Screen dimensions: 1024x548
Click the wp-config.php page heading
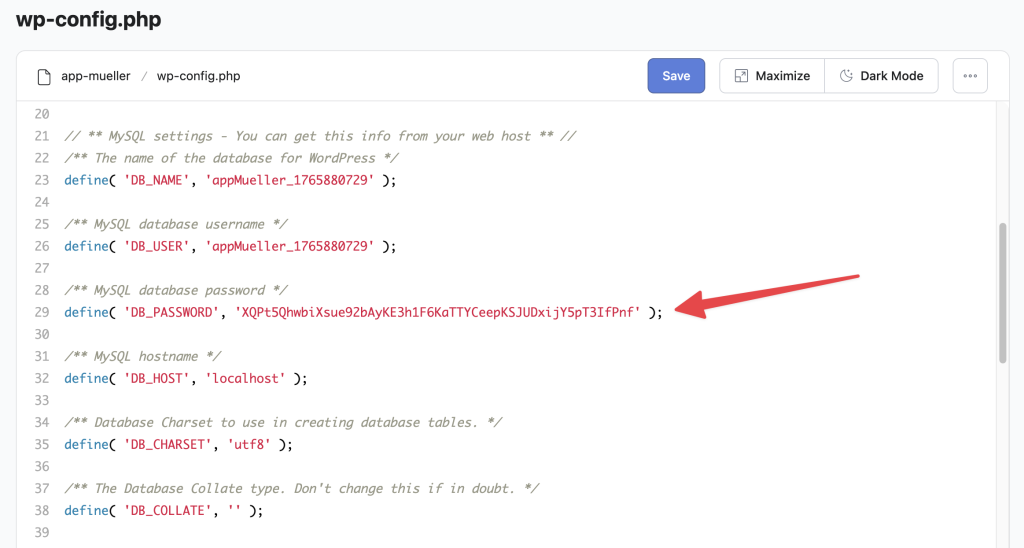88,20
